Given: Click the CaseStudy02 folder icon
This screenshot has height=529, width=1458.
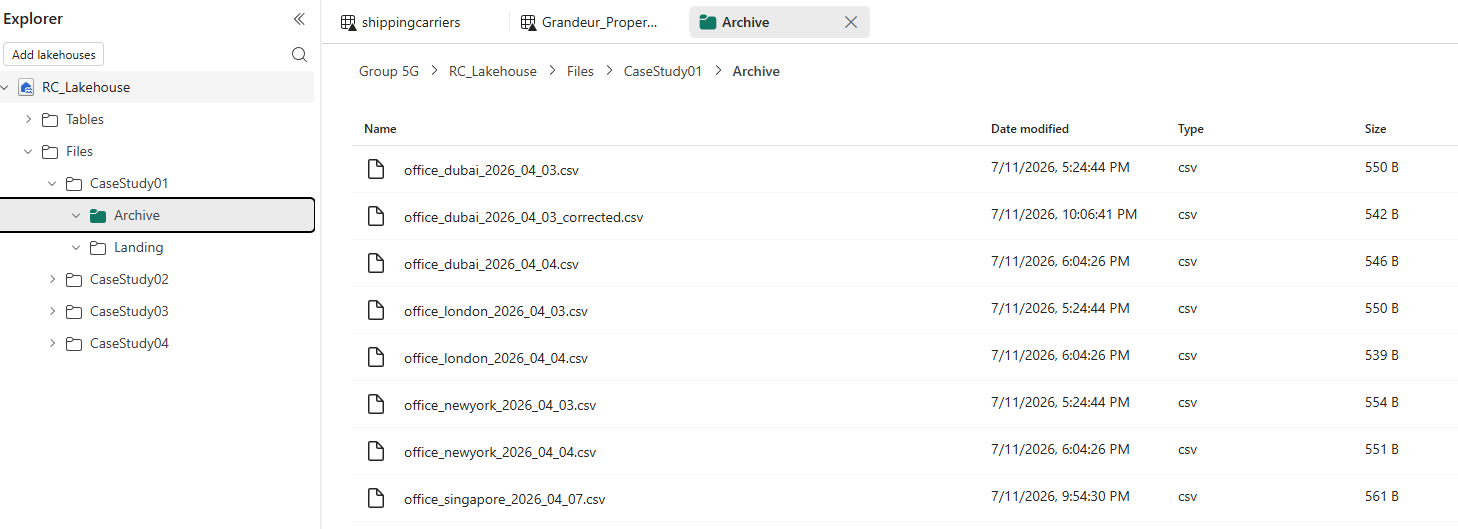Looking at the screenshot, I should pos(74,279).
